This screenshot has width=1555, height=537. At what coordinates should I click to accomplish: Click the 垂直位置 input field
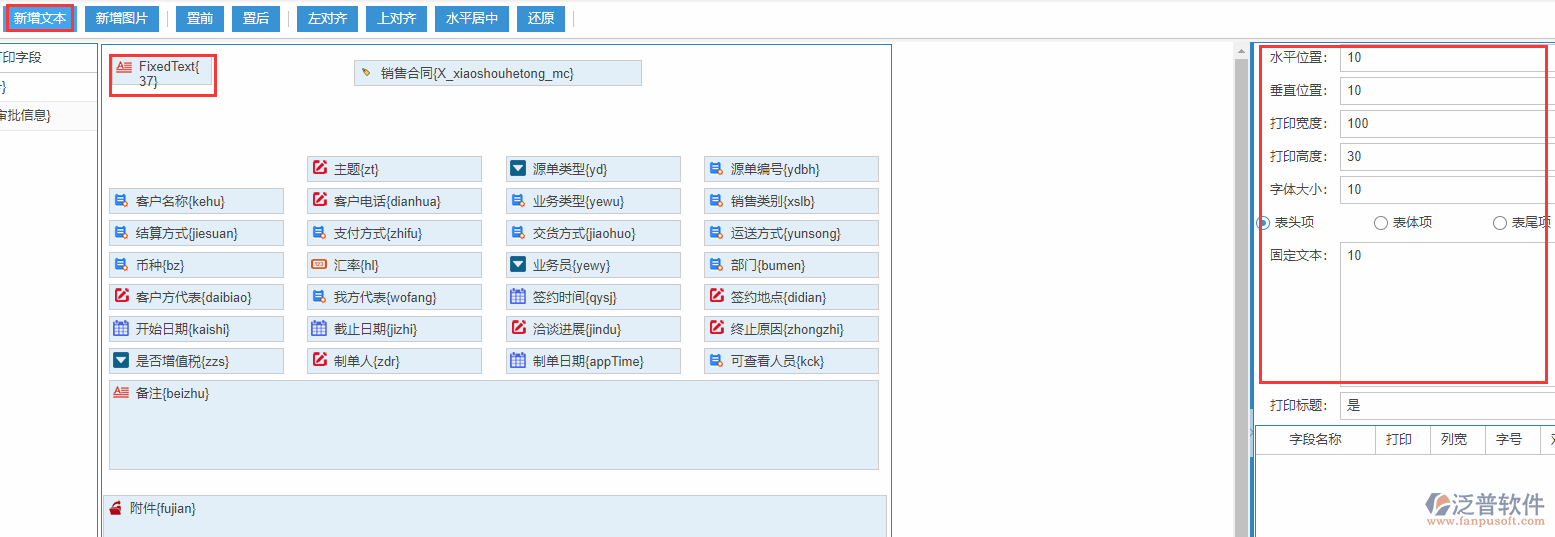(x=1447, y=91)
